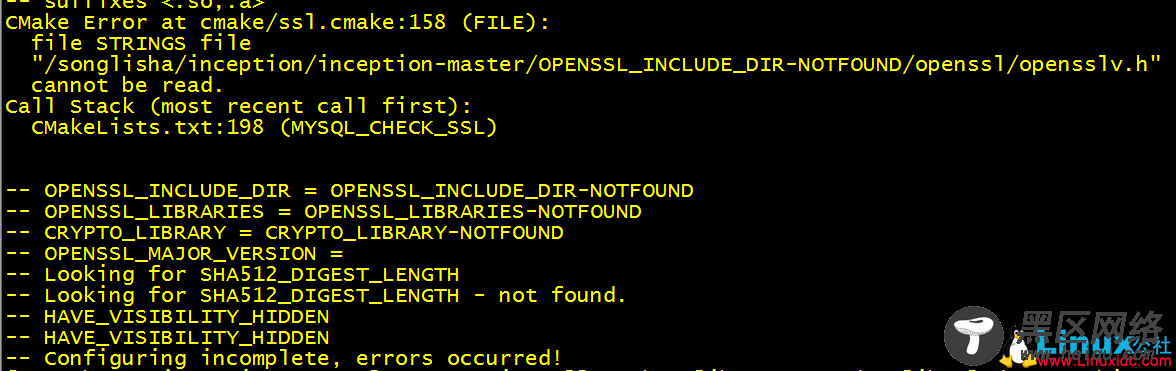Click 'Looking for SHA512_DIGEST_LENGTH - not found.' line
The height and width of the screenshot is (371, 1176).
click(316, 295)
